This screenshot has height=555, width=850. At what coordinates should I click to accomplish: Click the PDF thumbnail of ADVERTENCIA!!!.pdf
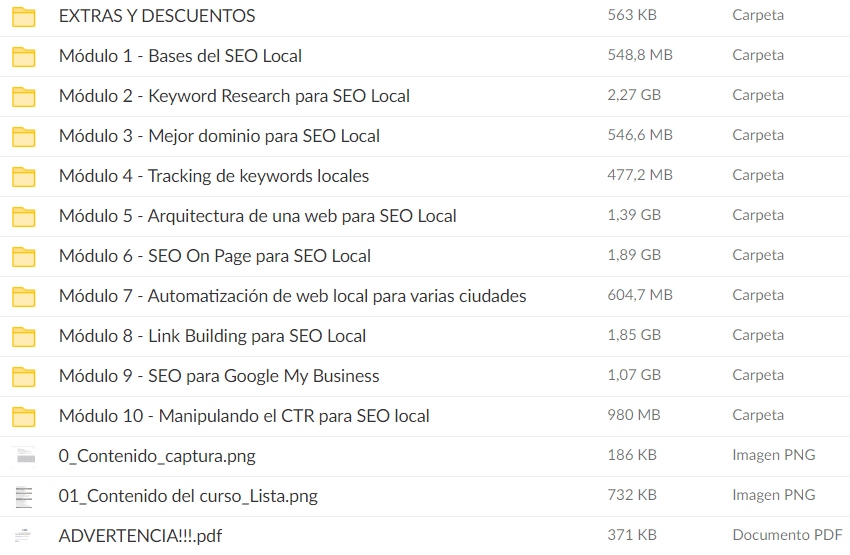(24, 536)
